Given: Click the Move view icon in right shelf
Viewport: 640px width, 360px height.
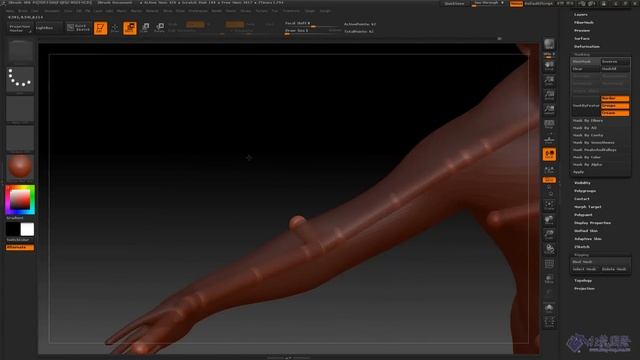Looking at the screenshot, I should [549, 220].
